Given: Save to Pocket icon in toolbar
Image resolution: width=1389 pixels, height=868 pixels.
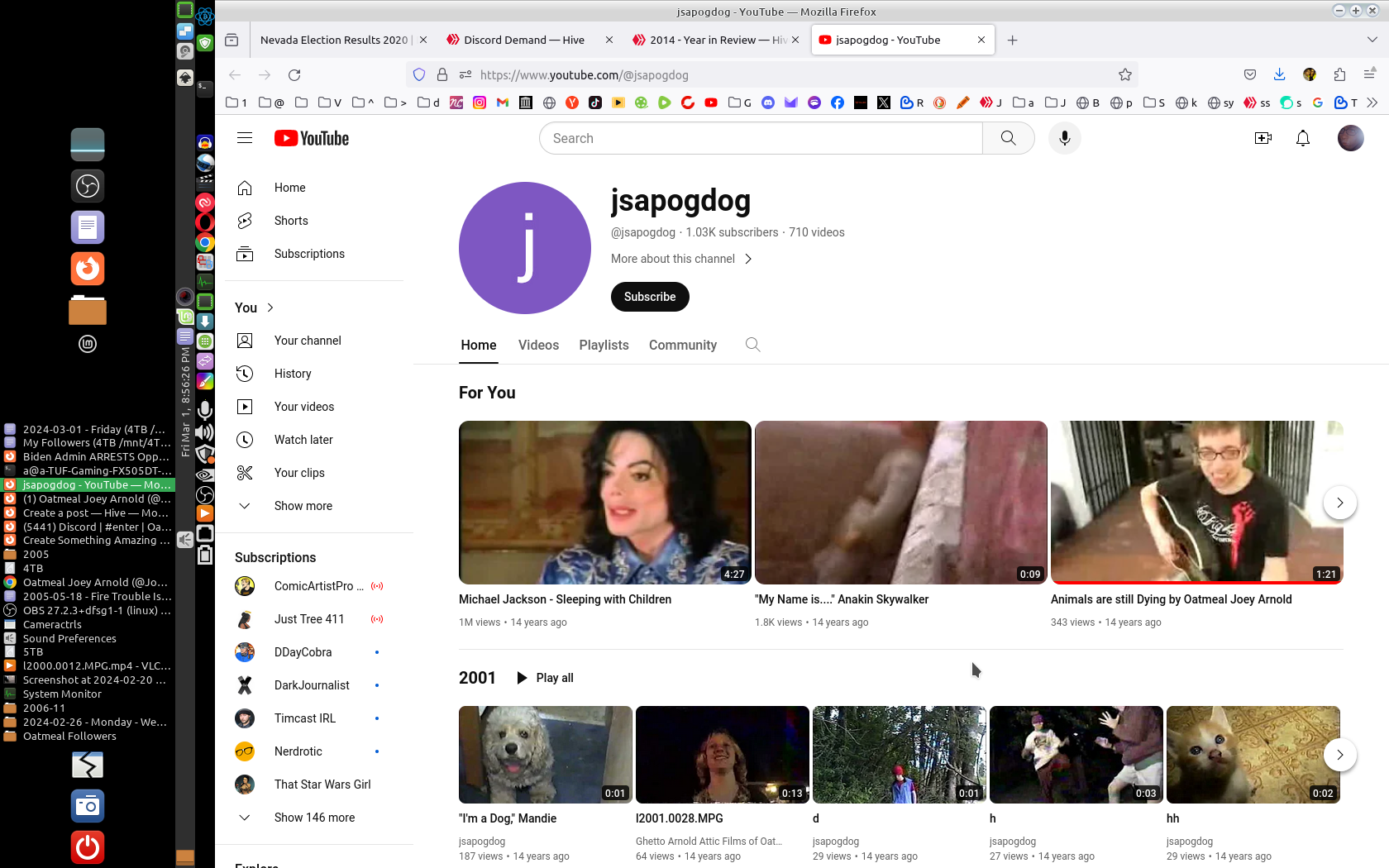Looking at the screenshot, I should tap(1250, 74).
